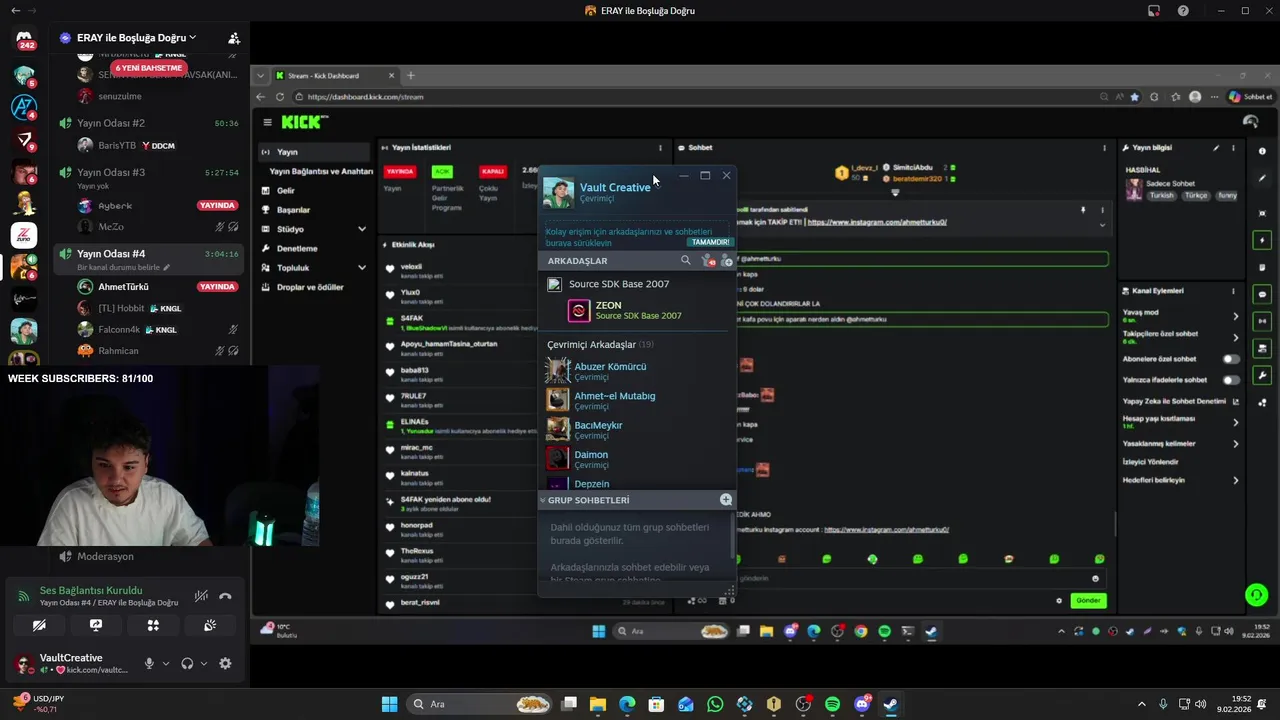The height and width of the screenshot is (720, 1280).
Task: Open Discord direct messages home icon
Action: pyautogui.click(x=25, y=40)
